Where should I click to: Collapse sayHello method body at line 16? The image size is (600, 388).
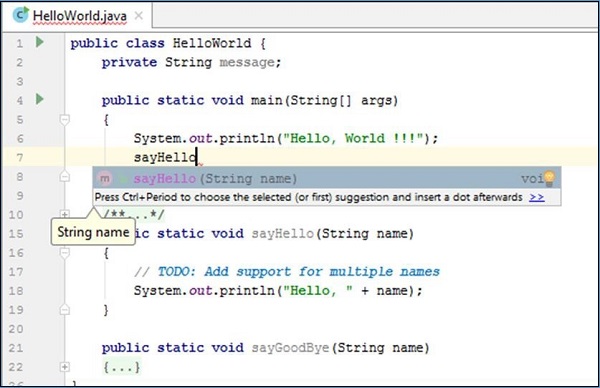[65, 253]
